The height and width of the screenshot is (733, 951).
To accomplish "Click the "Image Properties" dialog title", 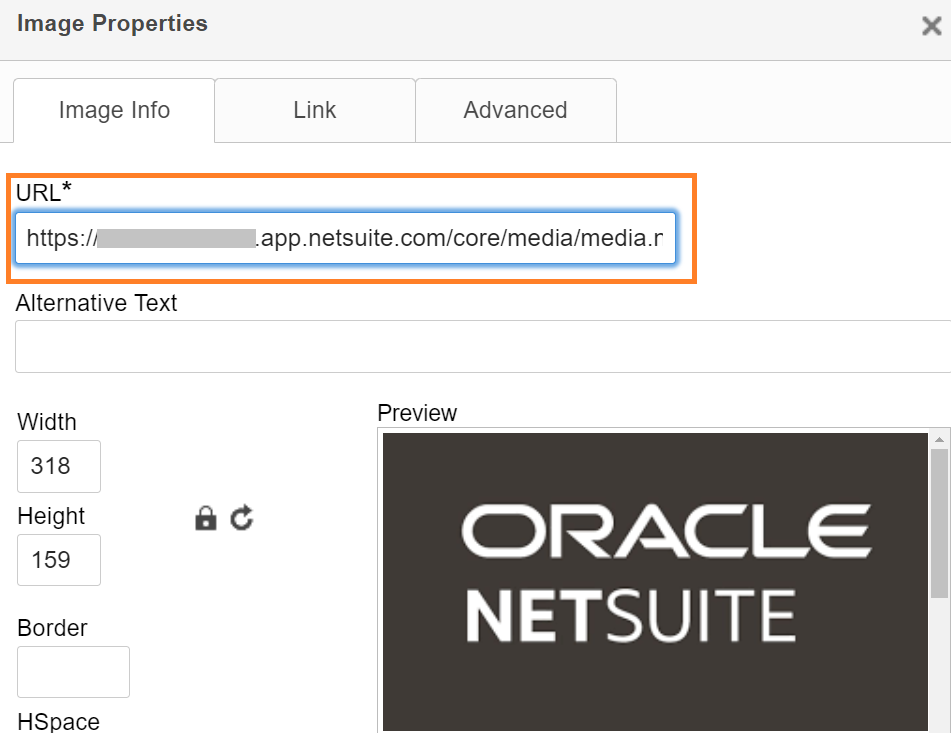I will (112, 23).
